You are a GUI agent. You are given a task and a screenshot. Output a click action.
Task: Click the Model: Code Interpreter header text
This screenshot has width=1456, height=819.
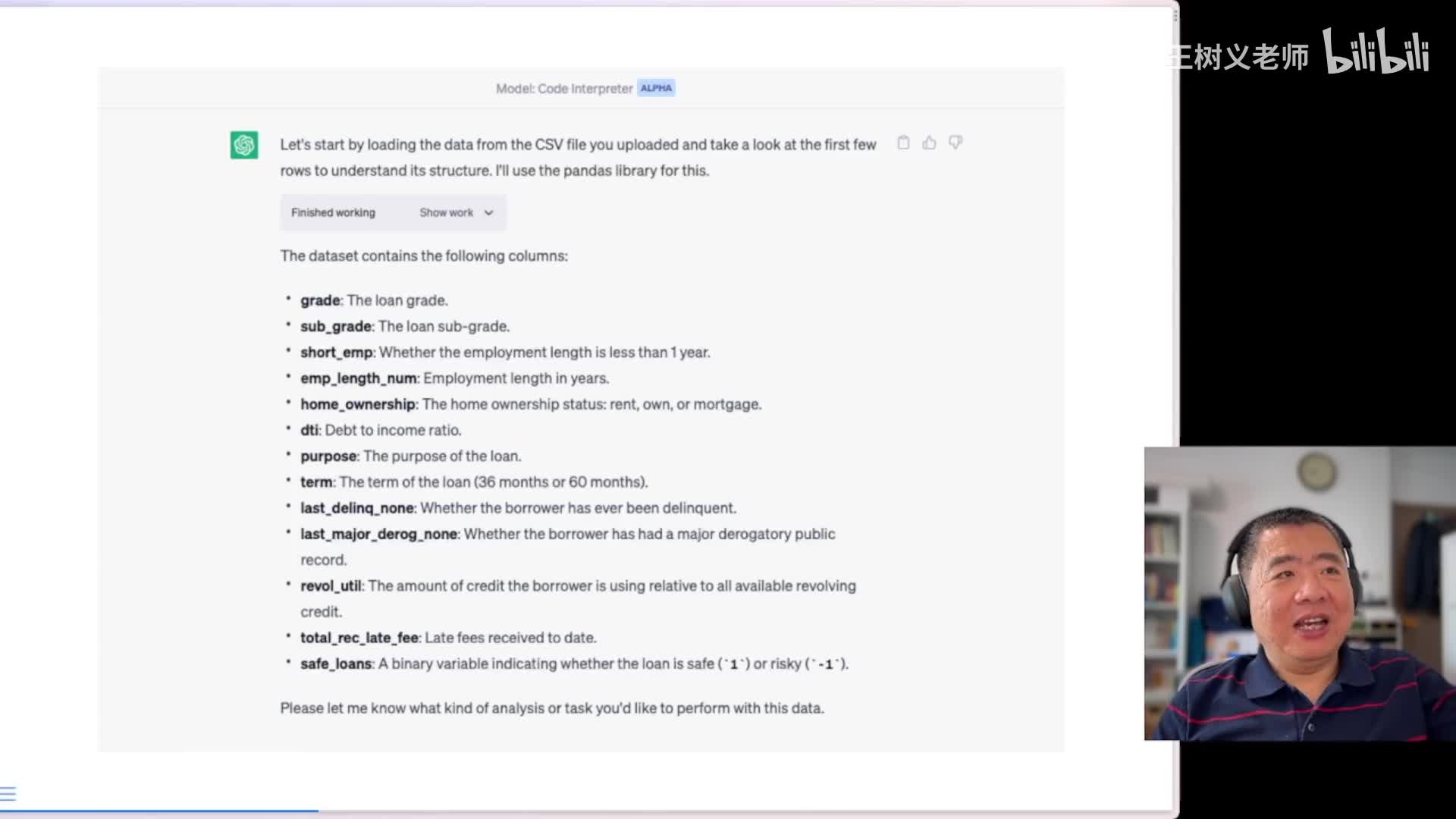(x=563, y=89)
